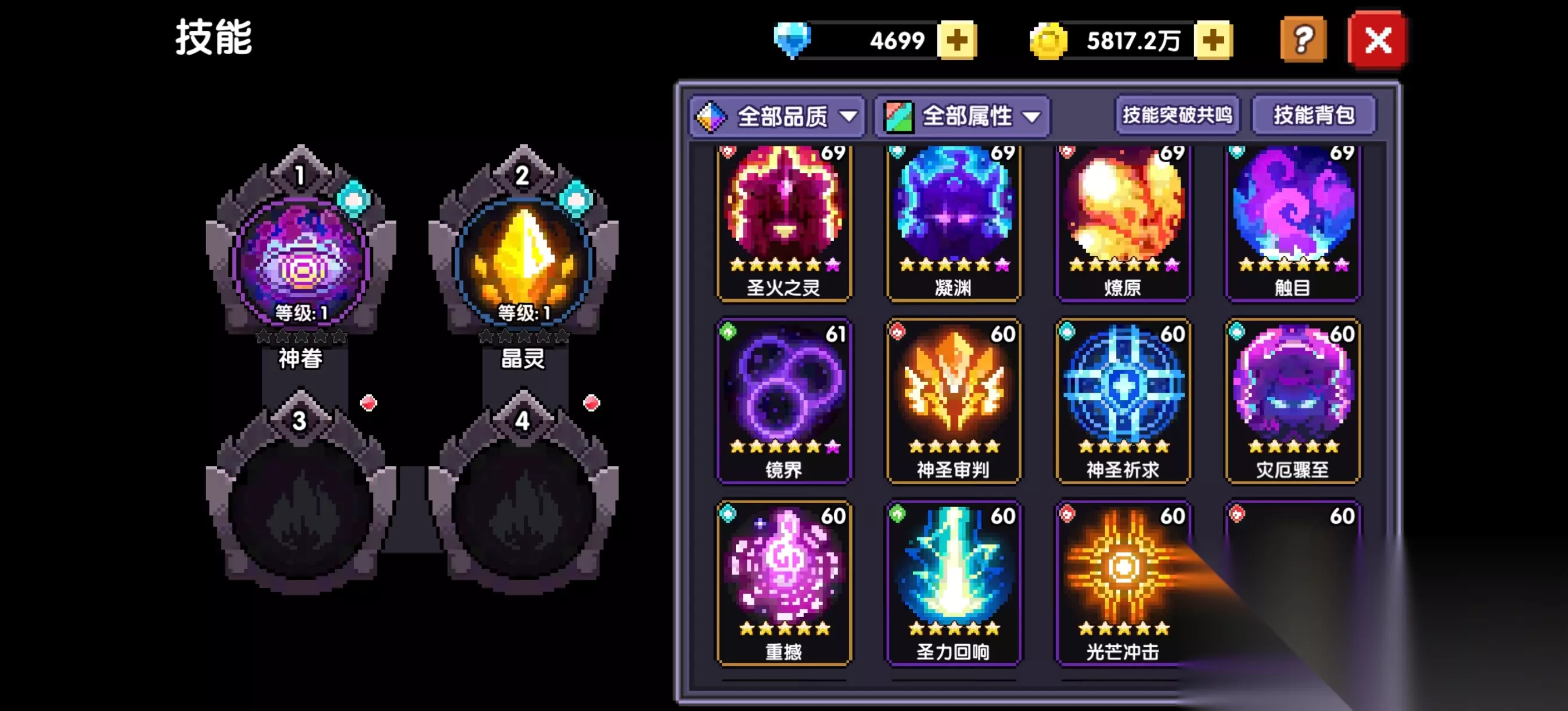
Task: Expand the 全部属性 attribute filter
Action: coord(962,116)
